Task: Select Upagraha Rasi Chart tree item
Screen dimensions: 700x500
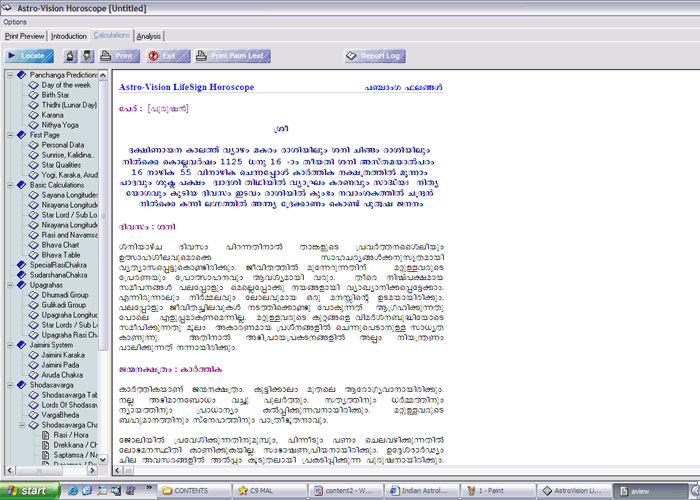Action: pyautogui.click(x=69, y=335)
